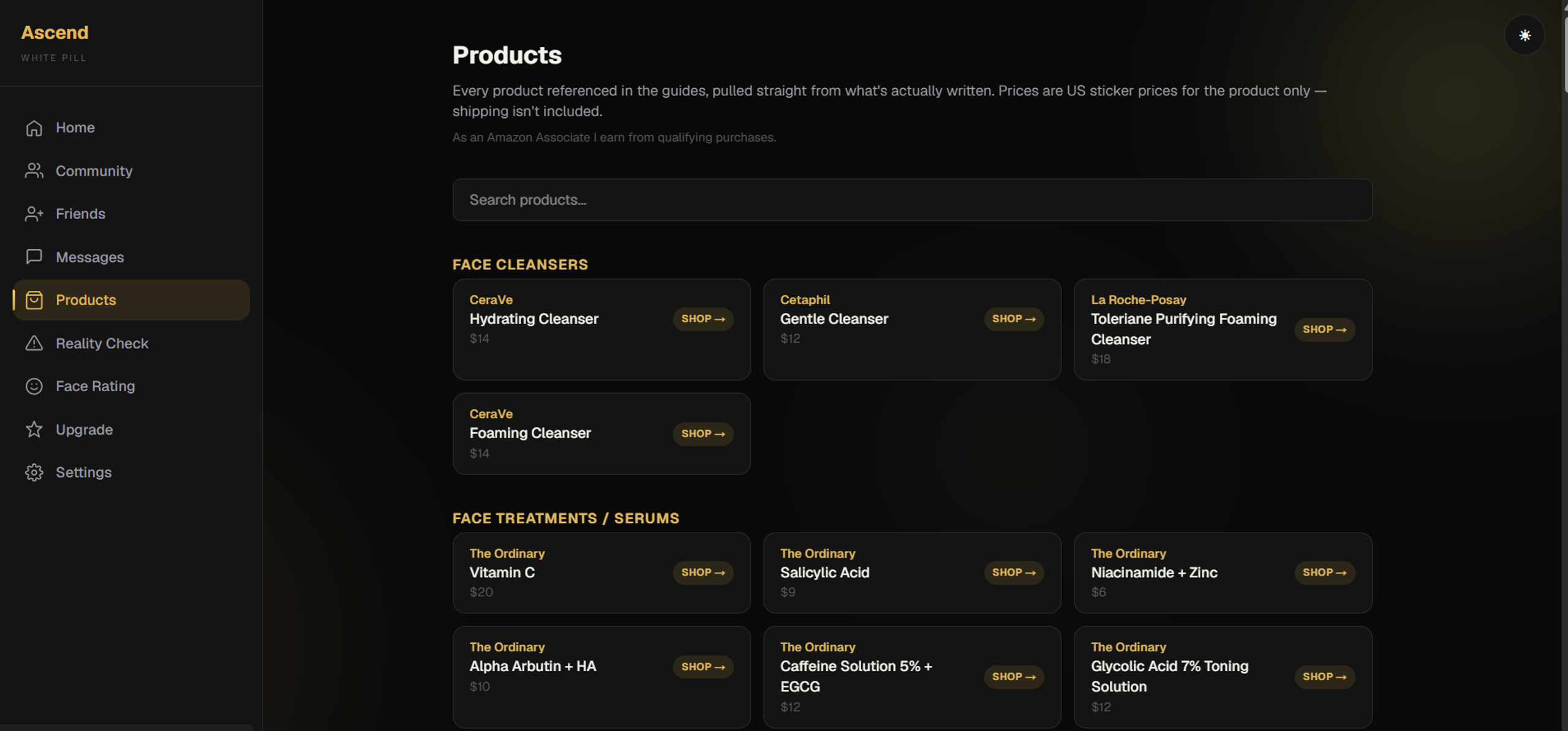This screenshot has height=731, width=1568.
Task: Open the Community menu item
Action: click(131, 171)
